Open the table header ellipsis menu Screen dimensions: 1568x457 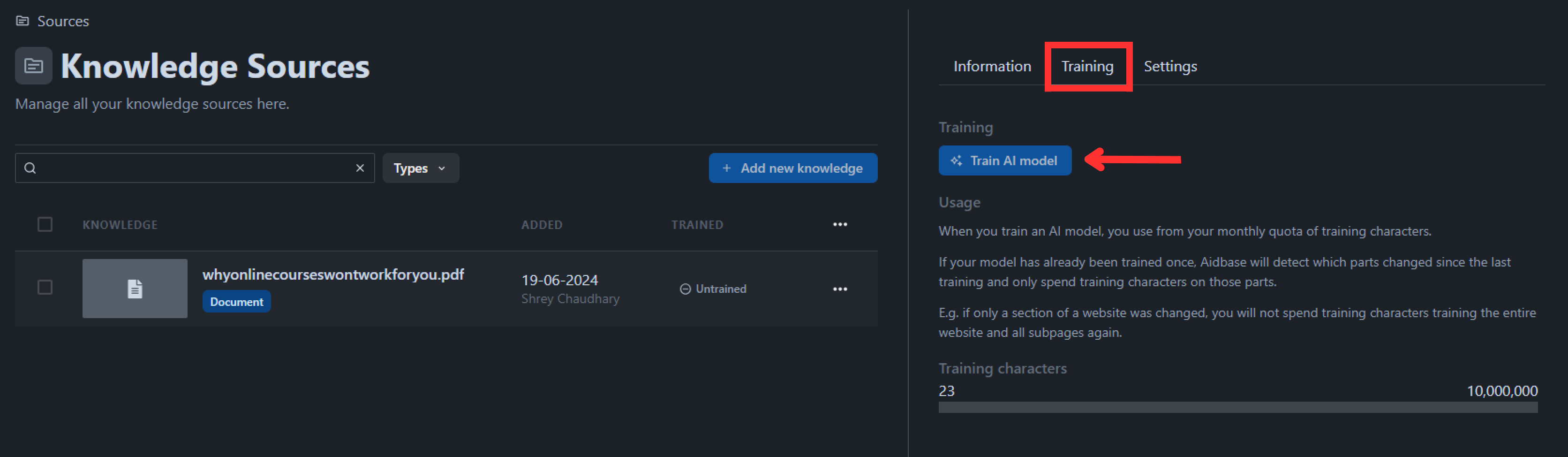tap(840, 224)
